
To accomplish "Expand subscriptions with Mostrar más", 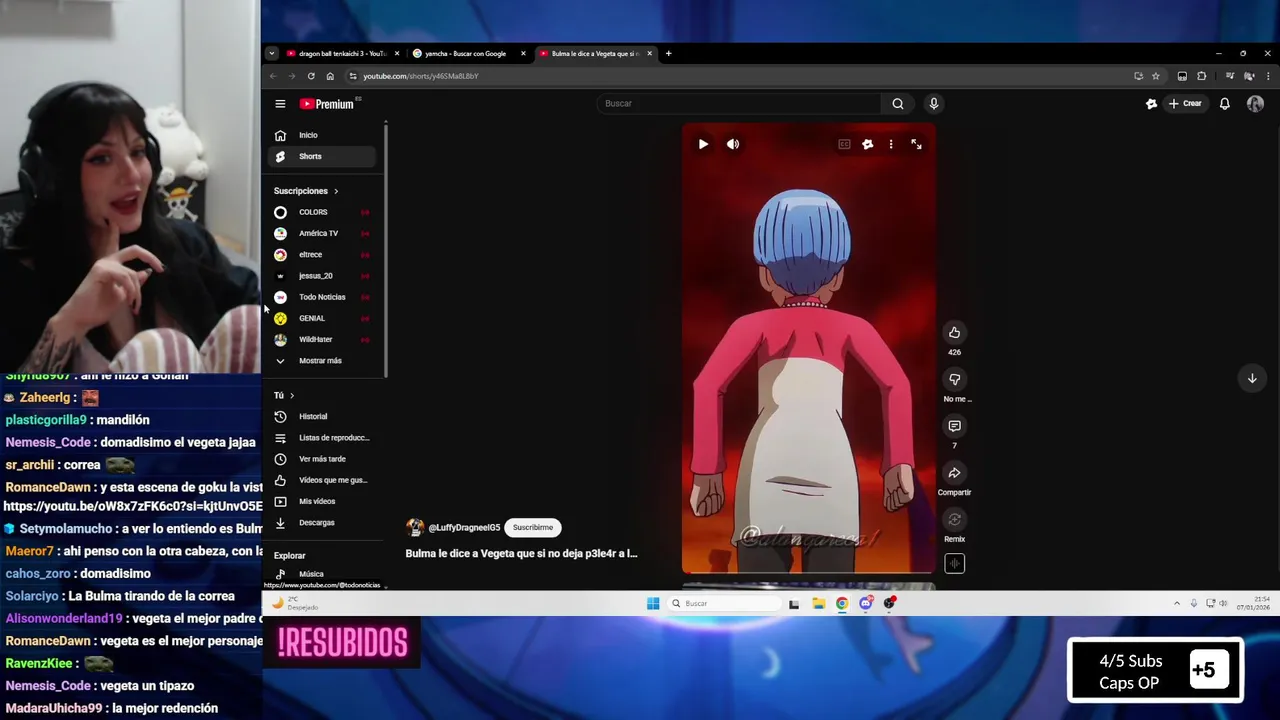I will [x=322, y=361].
